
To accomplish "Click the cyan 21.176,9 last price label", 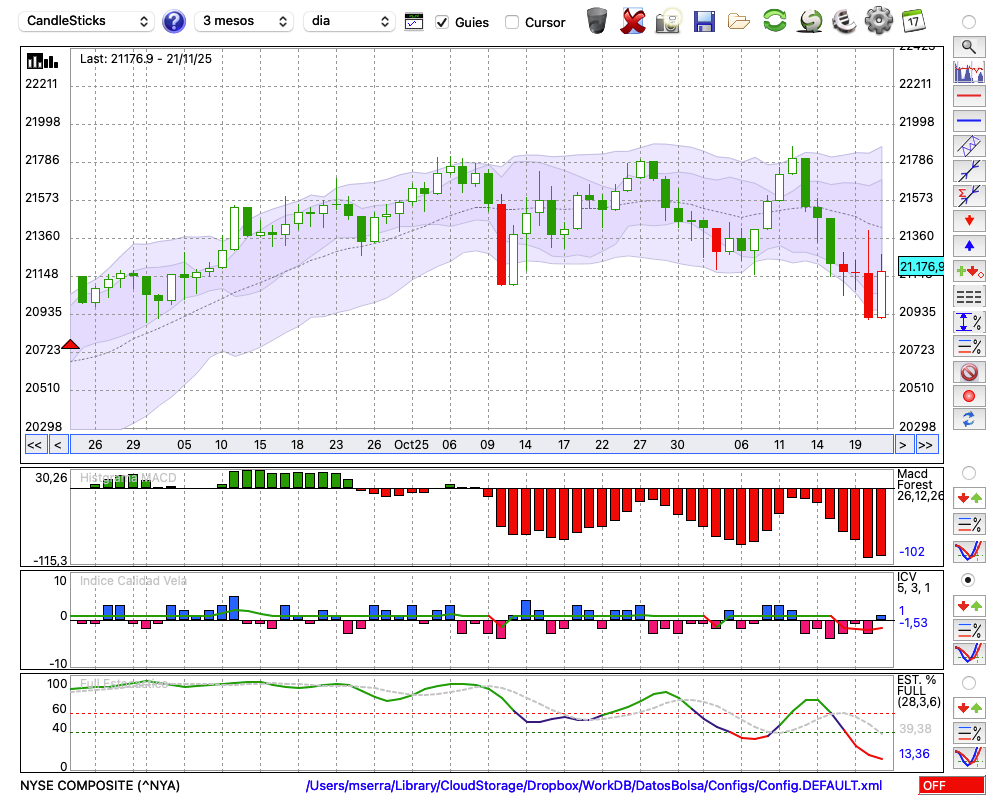I will [x=920, y=267].
